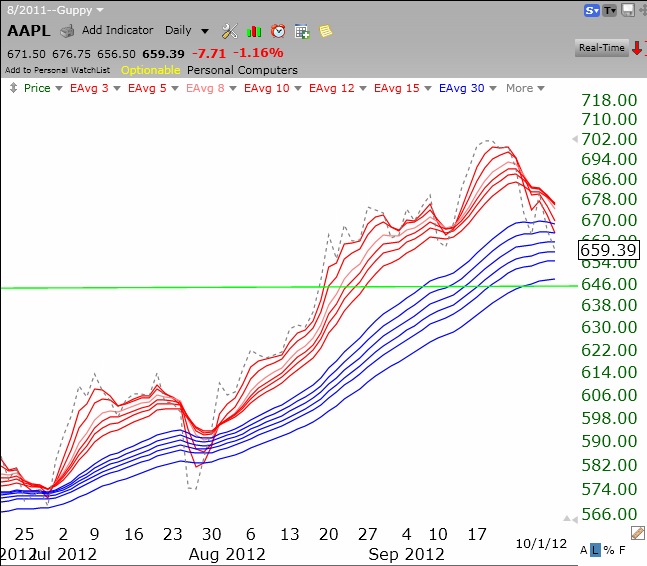Select the % percent scale option

click(609, 550)
